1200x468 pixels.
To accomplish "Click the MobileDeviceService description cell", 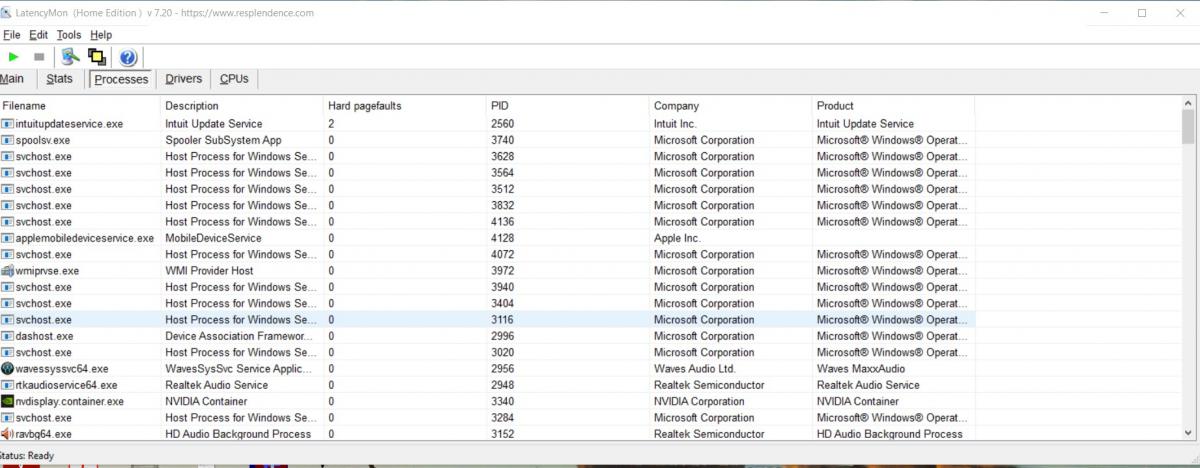I will point(213,238).
